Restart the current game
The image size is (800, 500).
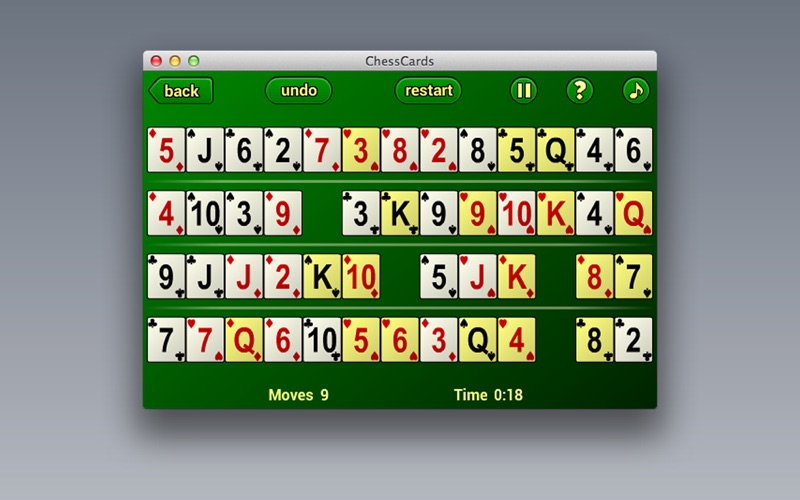pyautogui.click(x=428, y=90)
